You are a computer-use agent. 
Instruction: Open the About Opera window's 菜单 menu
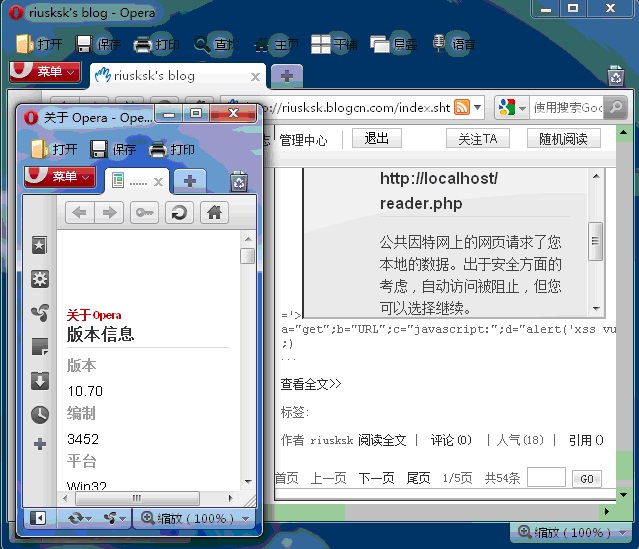60,176
